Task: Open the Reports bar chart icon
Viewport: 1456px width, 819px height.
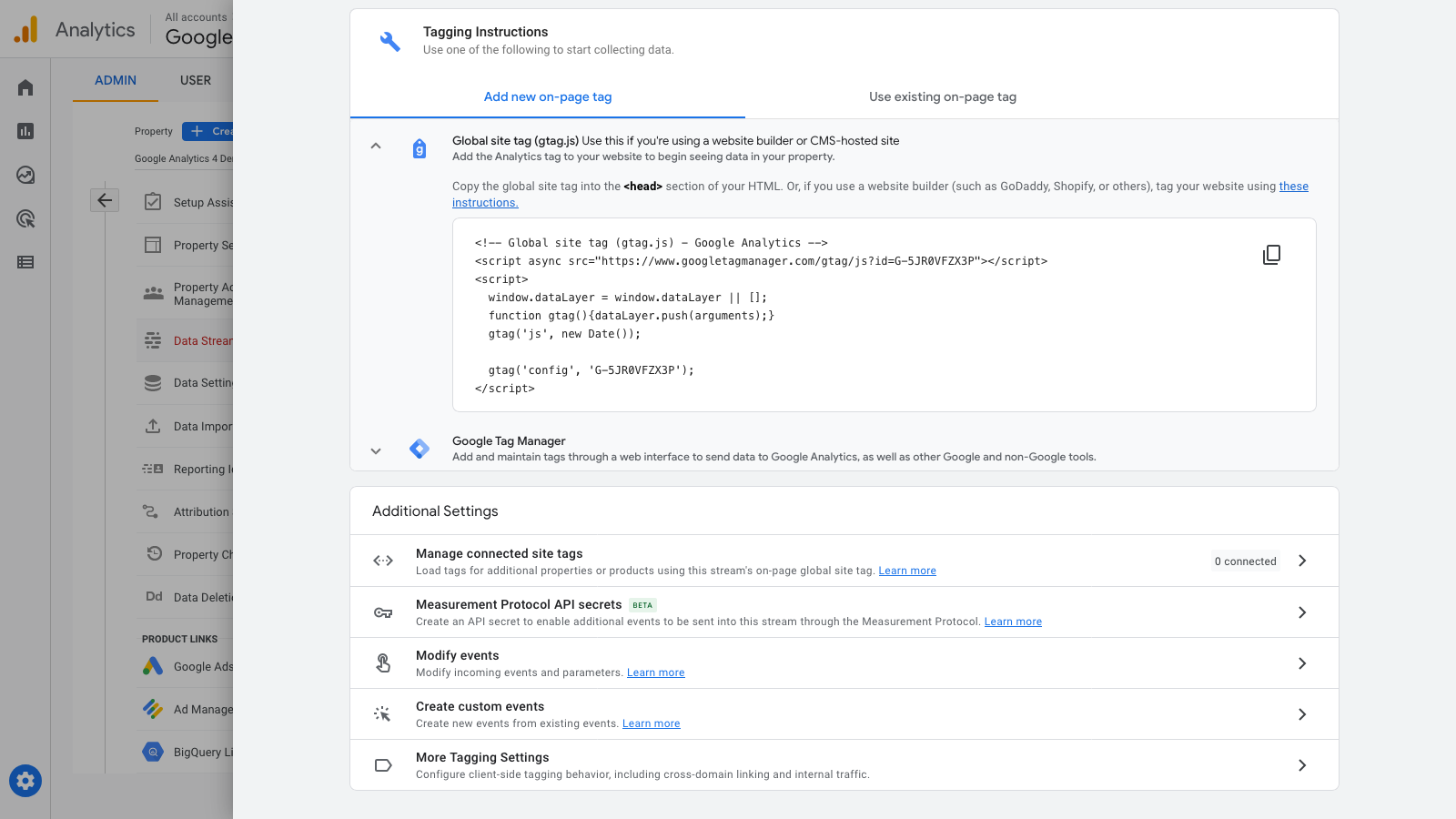Action: [25, 131]
